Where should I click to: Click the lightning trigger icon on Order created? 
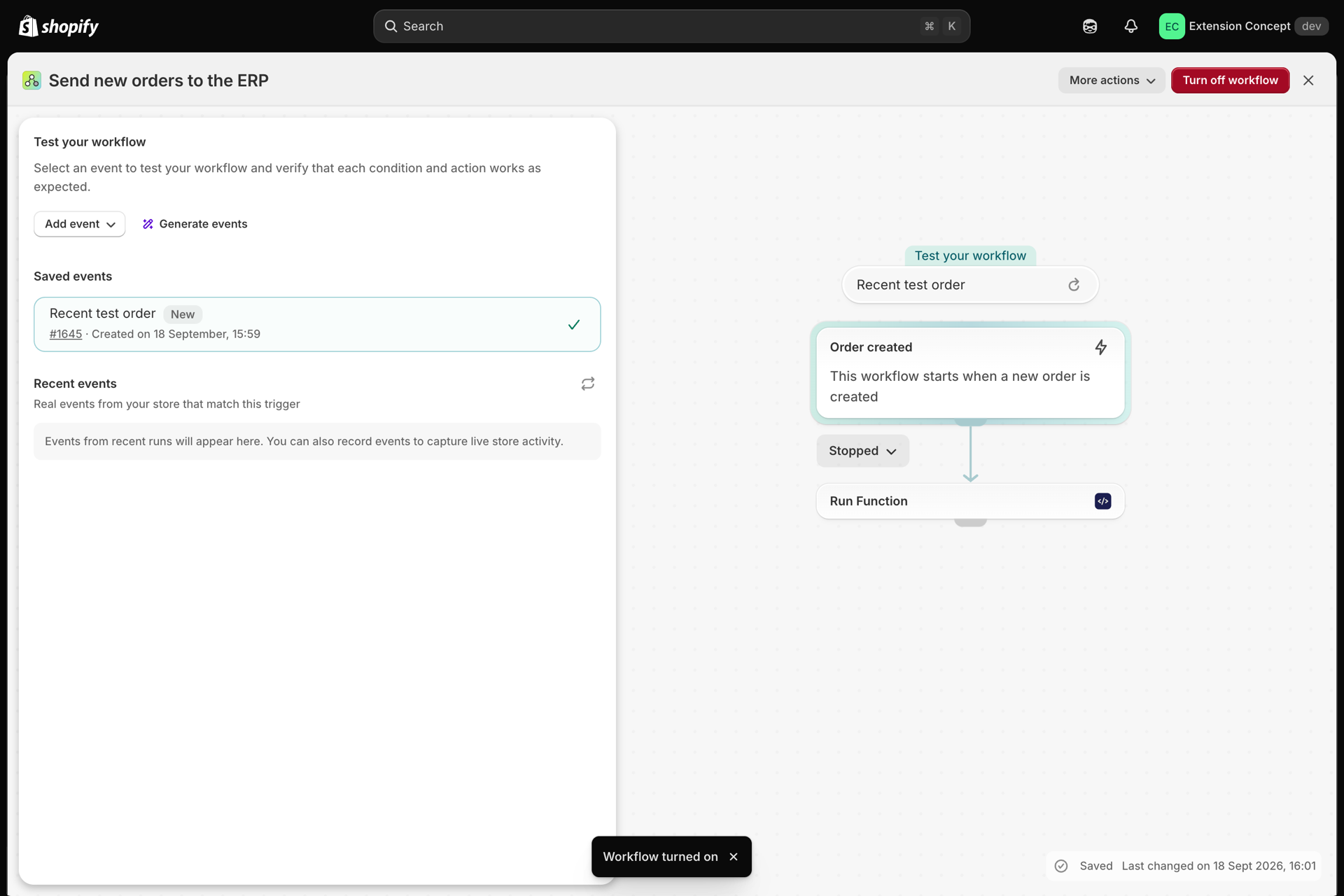click(1101, 347)
